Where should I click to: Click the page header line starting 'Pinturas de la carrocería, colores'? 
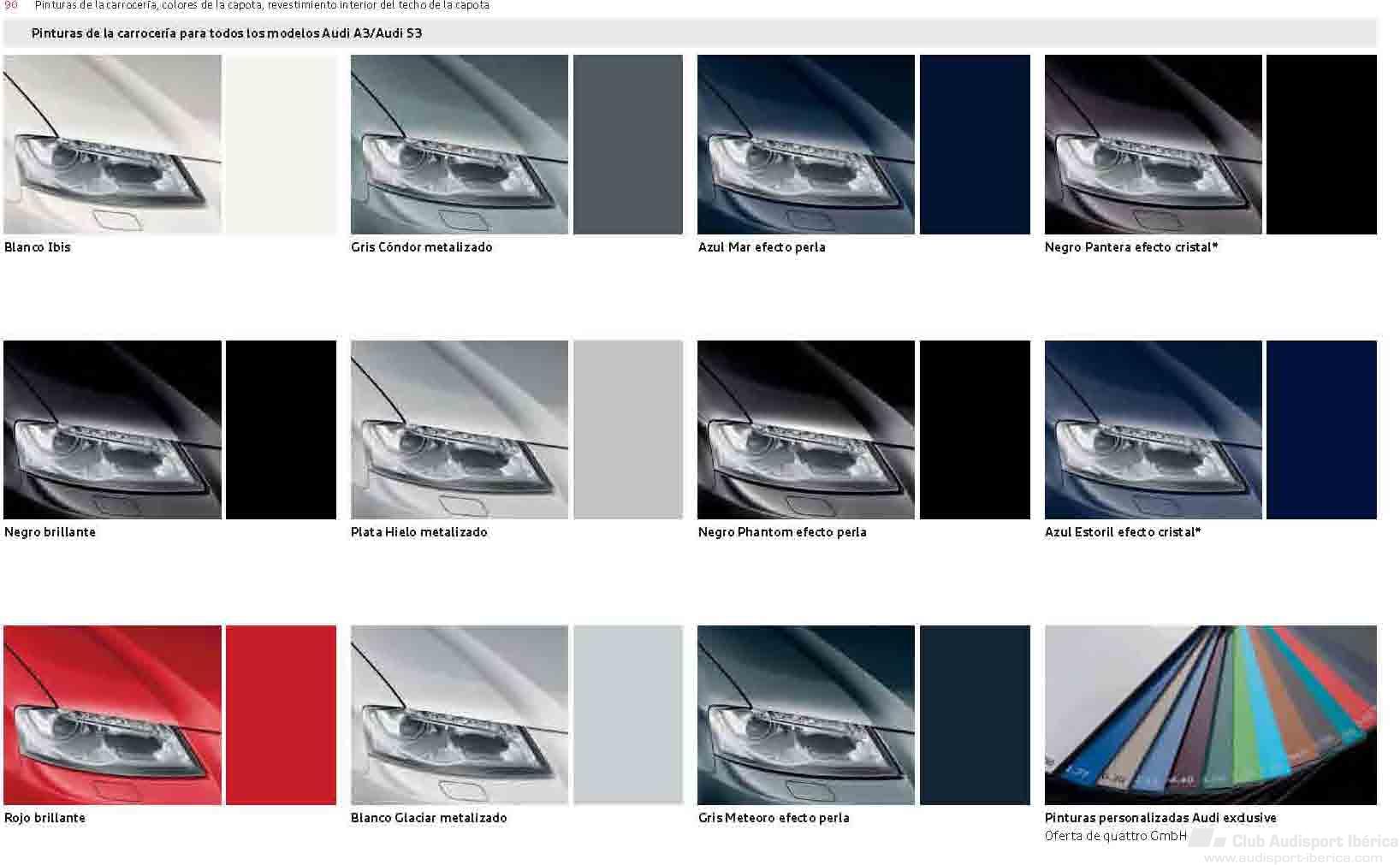pyautogui.click(x=262, y=5)
